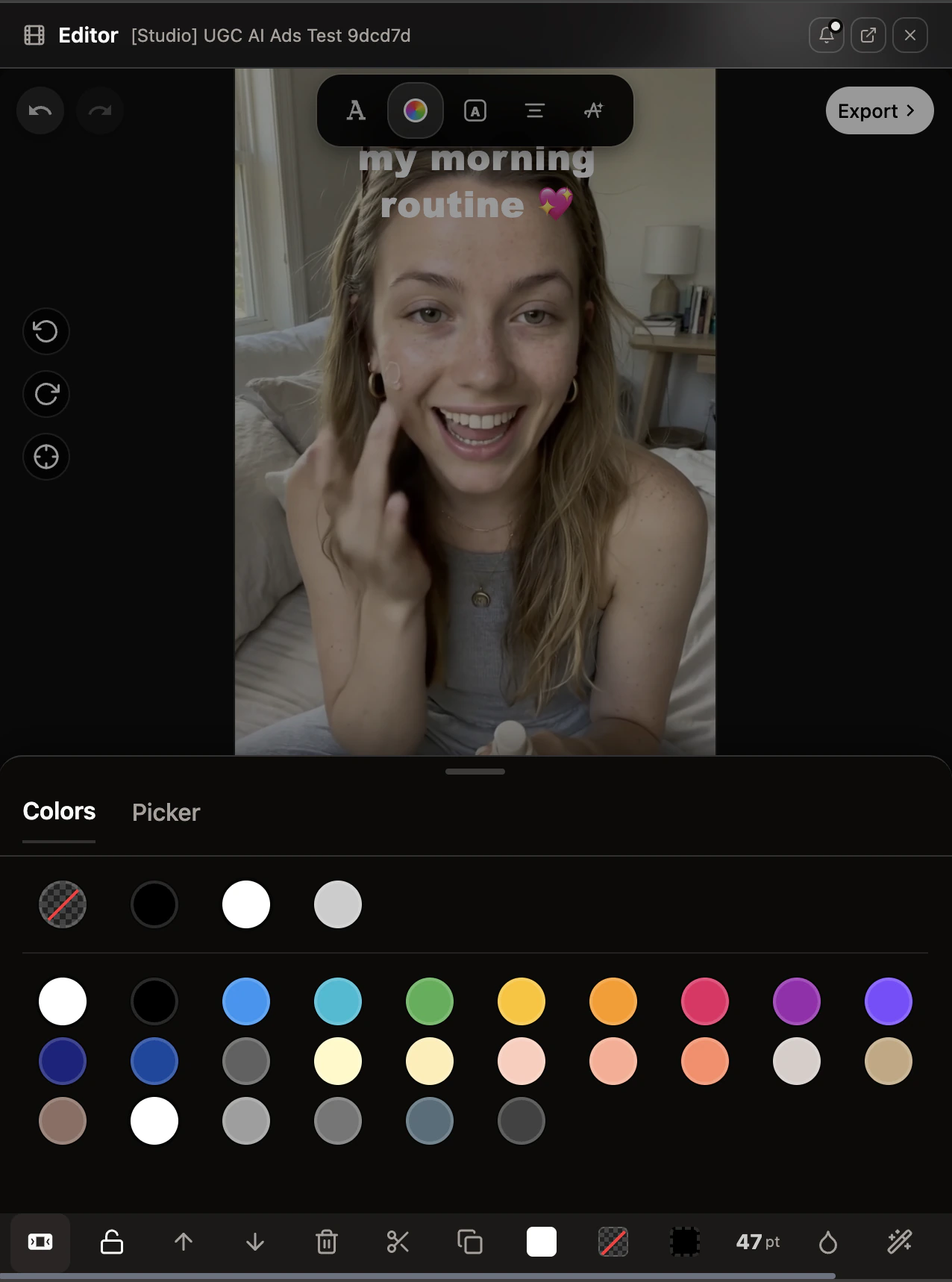The height and width of the screenshot is (1282, 952).
Task: Select the no-color transparent swatch
Action: [63, 904]
